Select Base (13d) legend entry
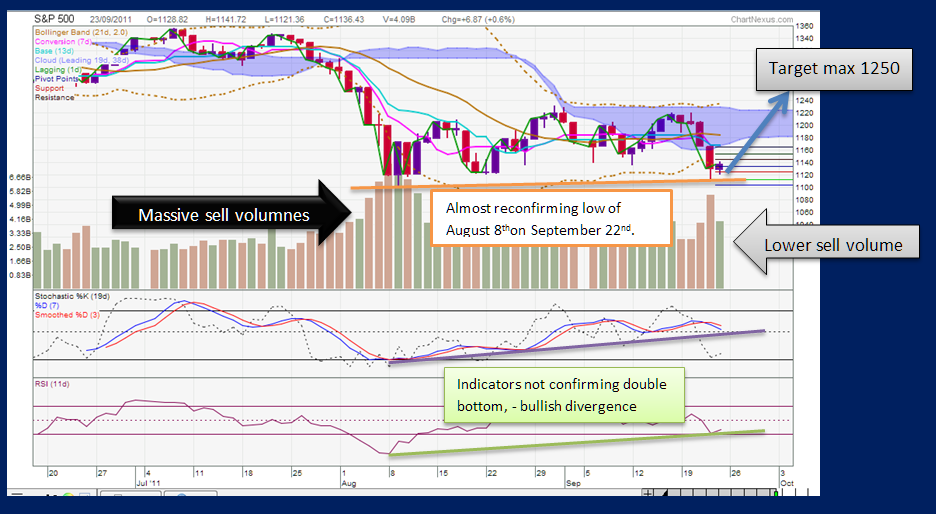Viewport: 936px width, 514px height. [x=52, y=51]
